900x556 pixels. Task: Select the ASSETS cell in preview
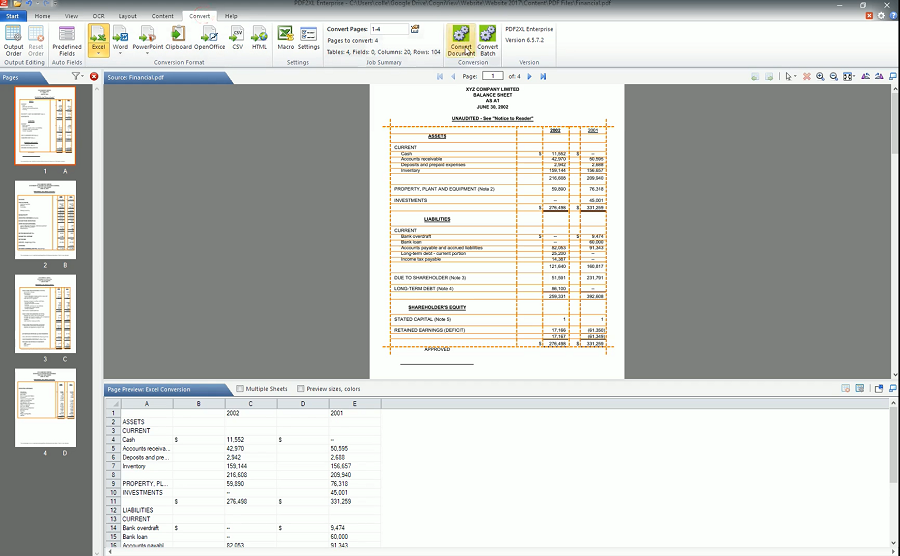click(x=146, y=422)
